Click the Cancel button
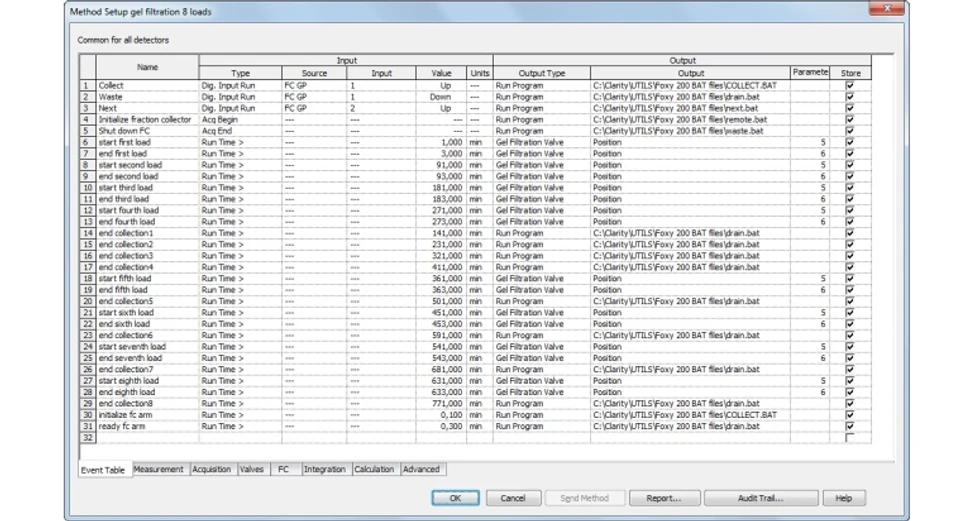Image resolution: width=960 pixels, height=521 pixels. (x=513, y=498)
